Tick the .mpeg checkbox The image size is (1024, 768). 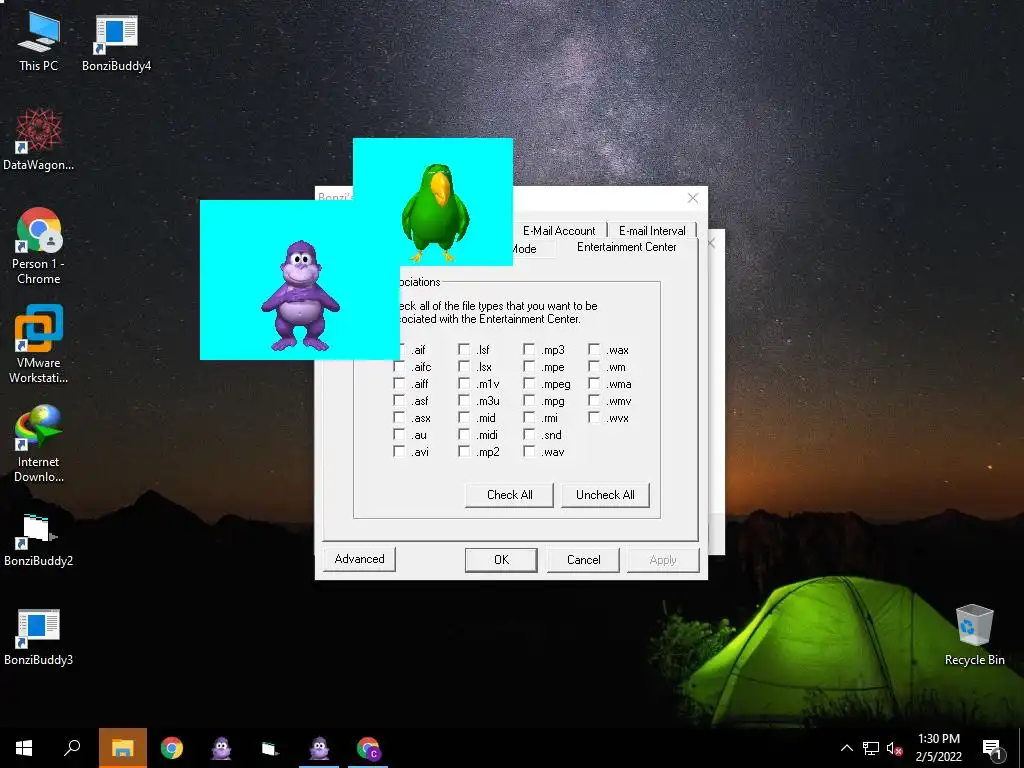529,383
